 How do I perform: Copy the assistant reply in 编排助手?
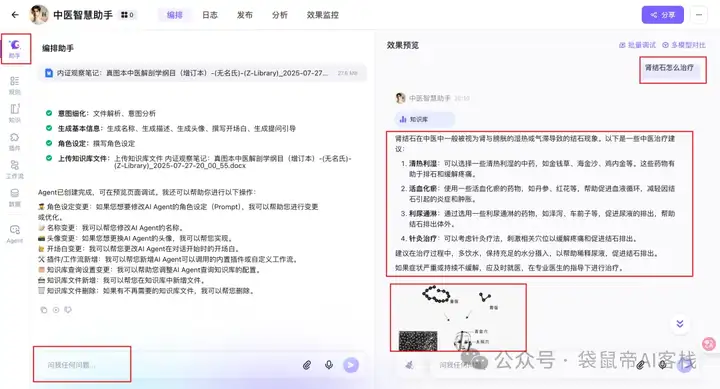pyautogui.click(x=44, y=310)
